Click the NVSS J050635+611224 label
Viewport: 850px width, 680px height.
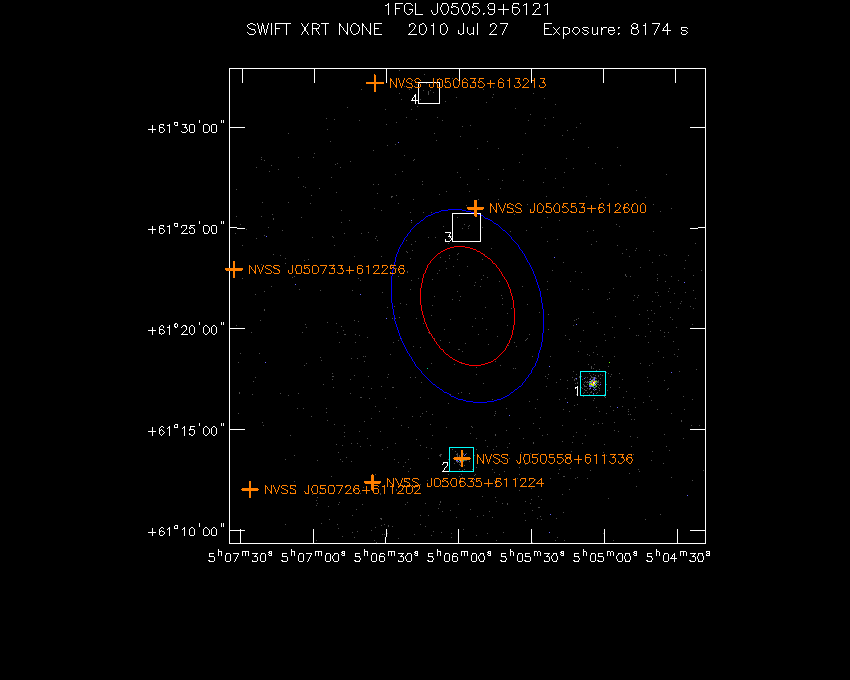465,482
